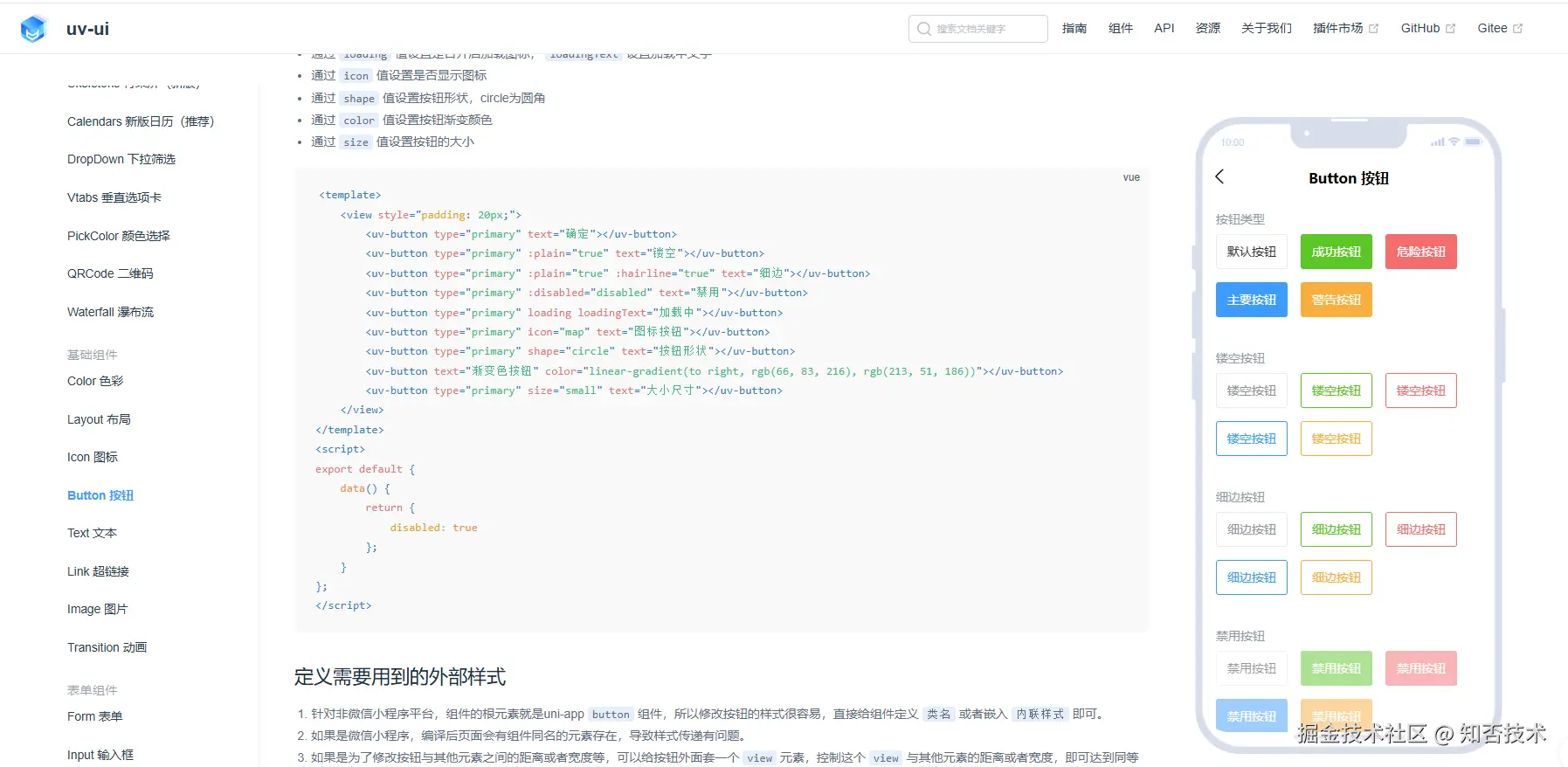Click the inline 'size' code tag

pos(356,142)
